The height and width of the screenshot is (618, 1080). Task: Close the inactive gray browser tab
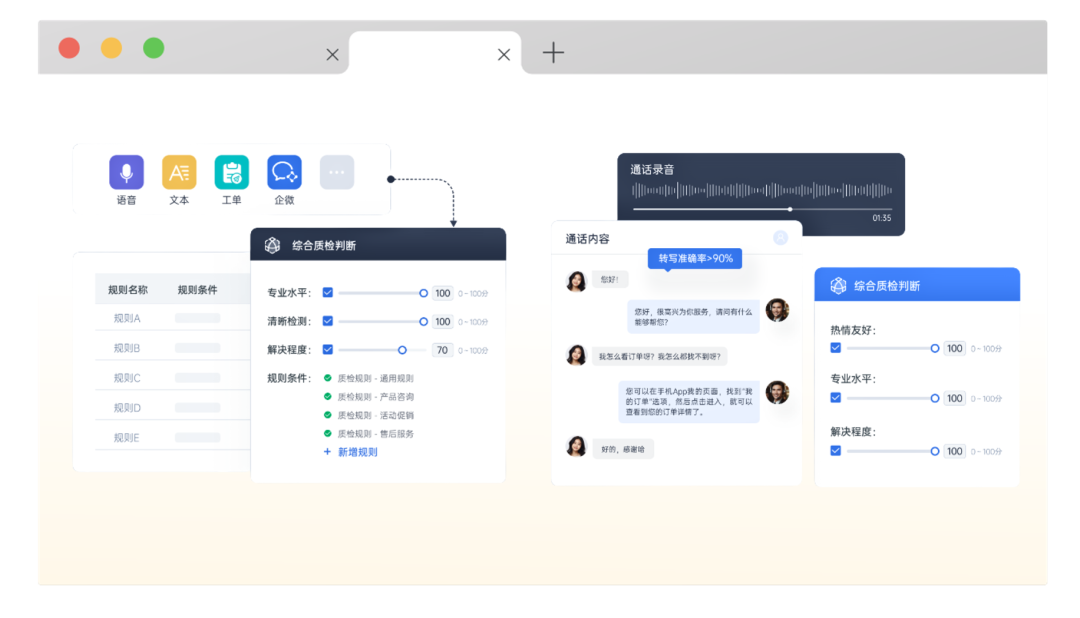(x=333, y=54)
